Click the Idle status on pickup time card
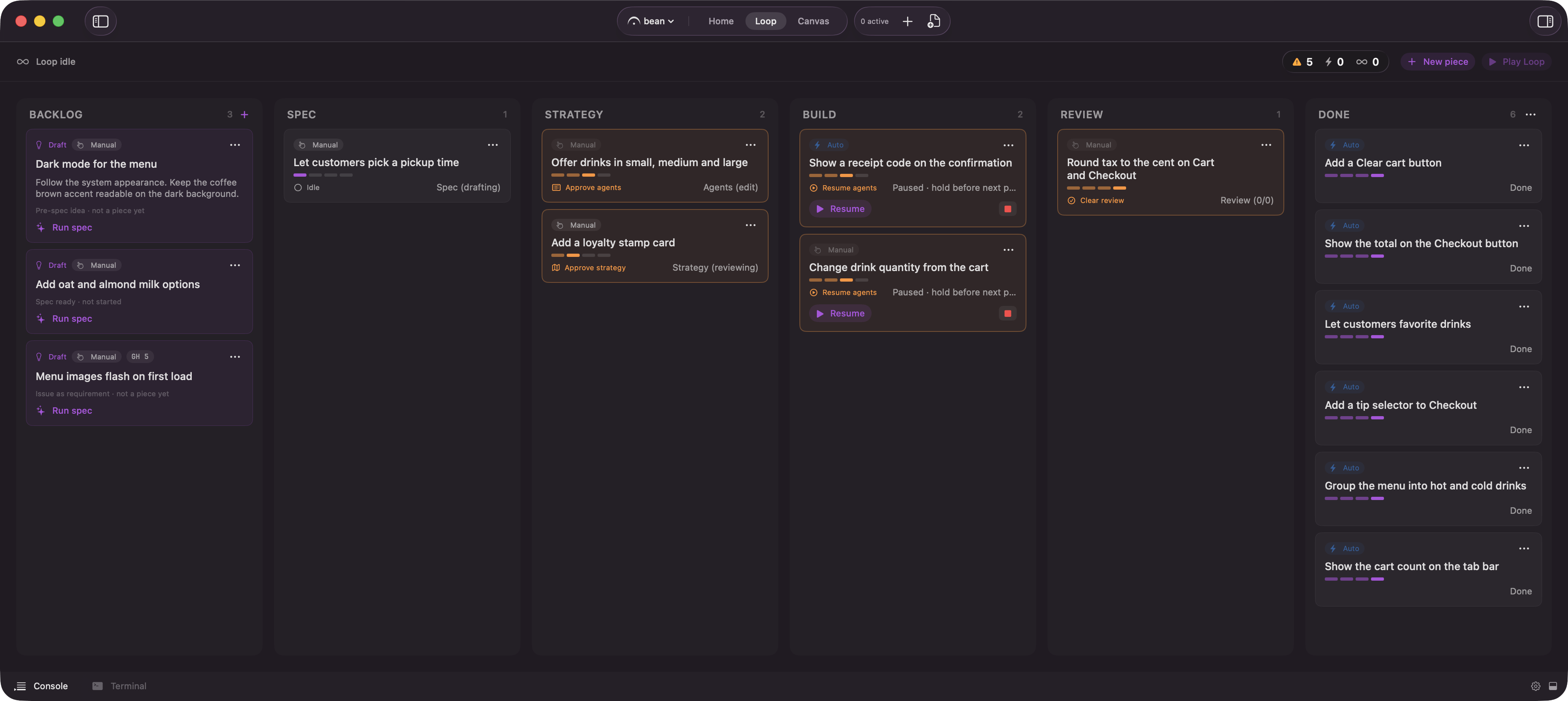 (307, 188)
